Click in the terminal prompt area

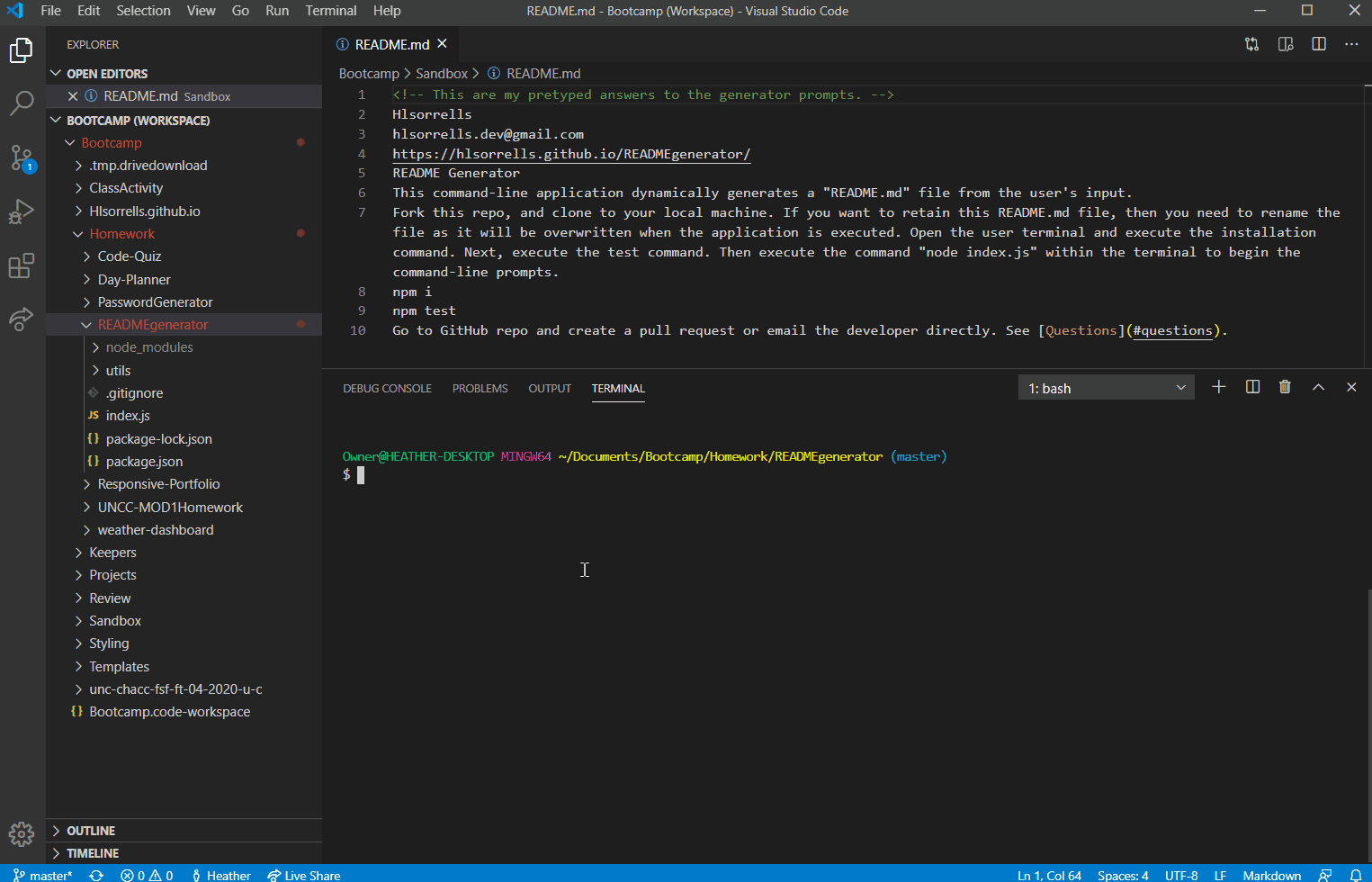[x=361, y=475]
